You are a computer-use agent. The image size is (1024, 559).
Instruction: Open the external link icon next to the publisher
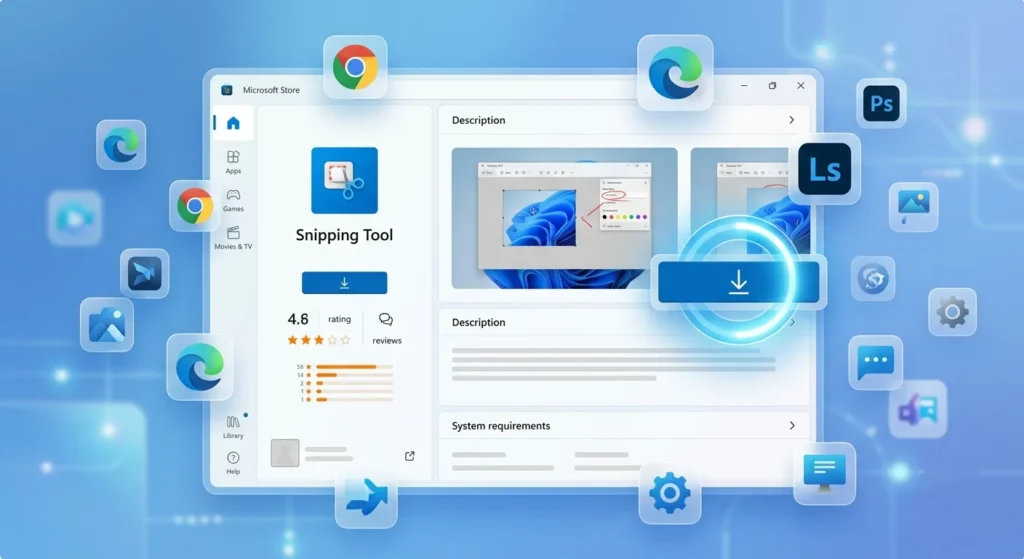click(409, 456)
